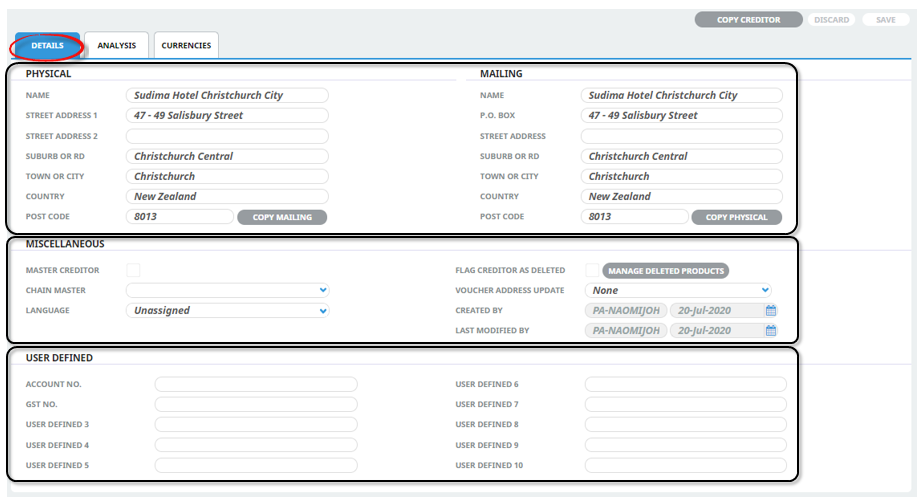923x502 pixels.
Task: Tick the Master Creditor checkbox
Action: pyautogui.click(x=133, y=270)
